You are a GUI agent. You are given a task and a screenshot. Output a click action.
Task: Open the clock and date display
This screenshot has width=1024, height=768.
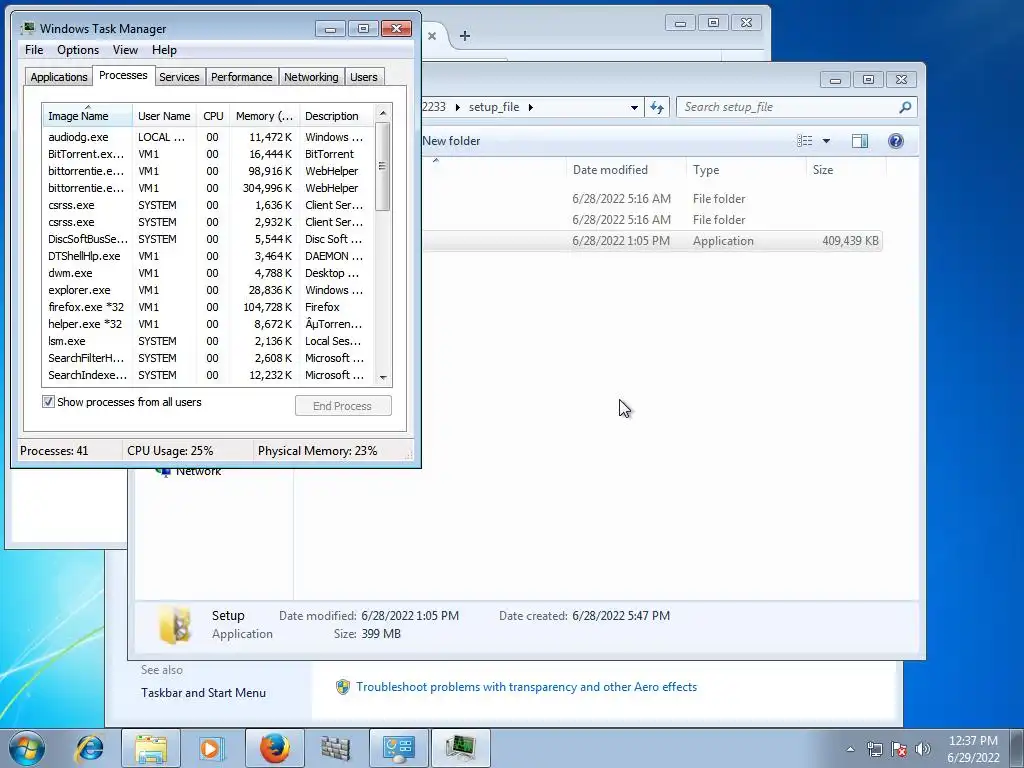point(973,749)
